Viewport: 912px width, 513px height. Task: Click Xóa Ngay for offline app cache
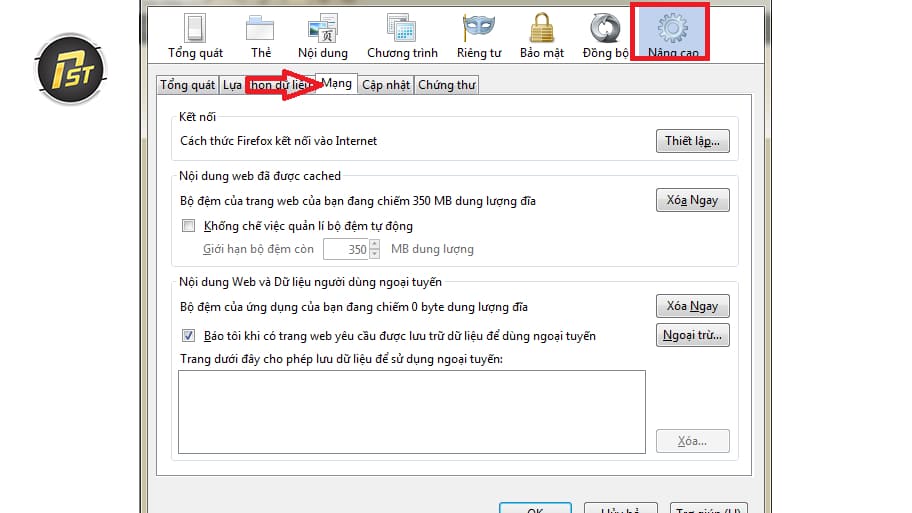point(692,306)
